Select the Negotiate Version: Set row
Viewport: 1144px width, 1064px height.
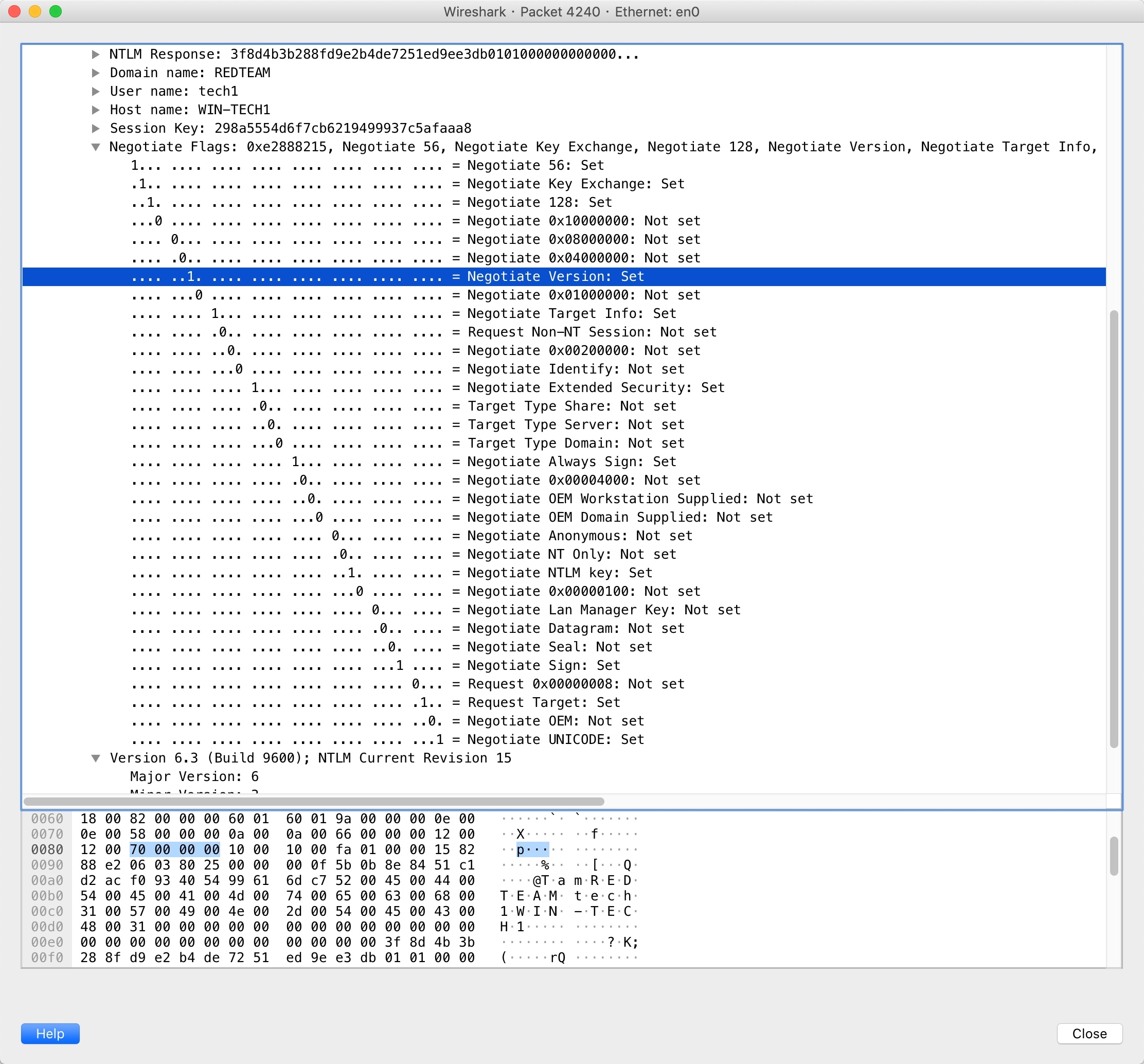(555, 276)
